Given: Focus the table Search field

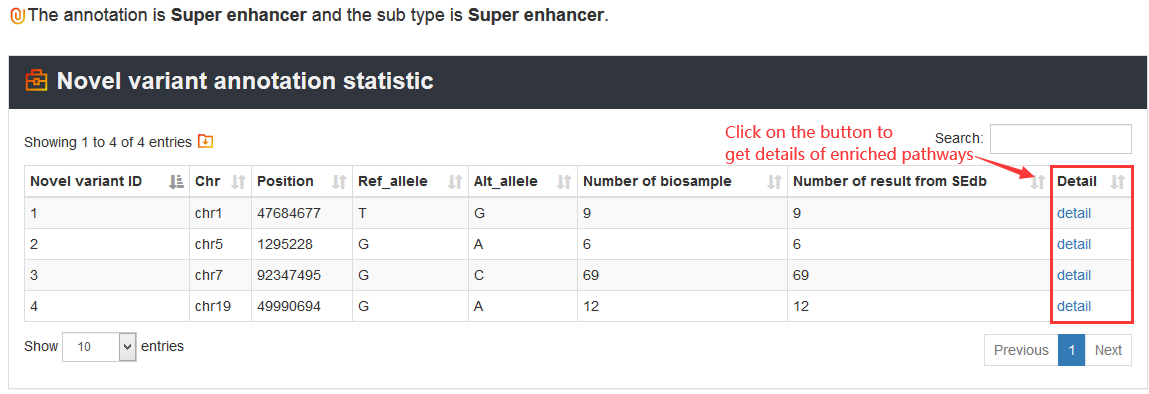Looking at the screenshot, I should tap(1060, 138).
